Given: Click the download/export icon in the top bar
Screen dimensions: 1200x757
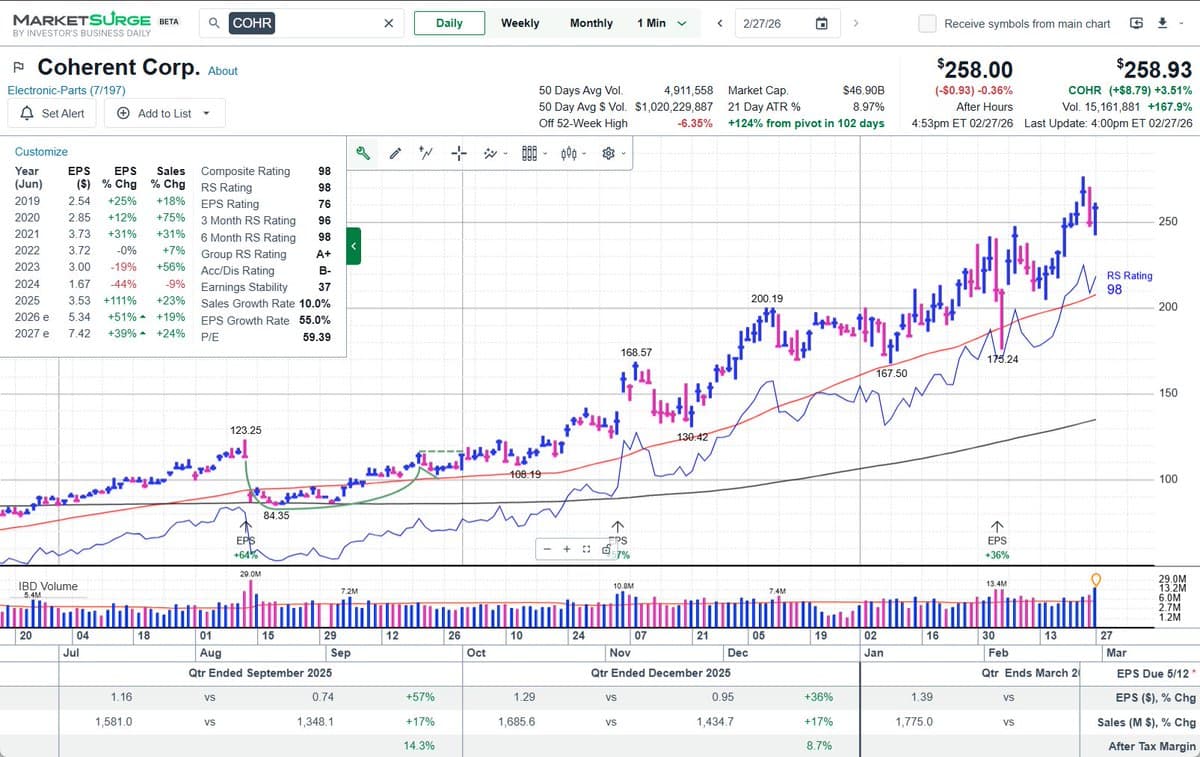Looking at the screenshot, I should tap(1162, 22).
